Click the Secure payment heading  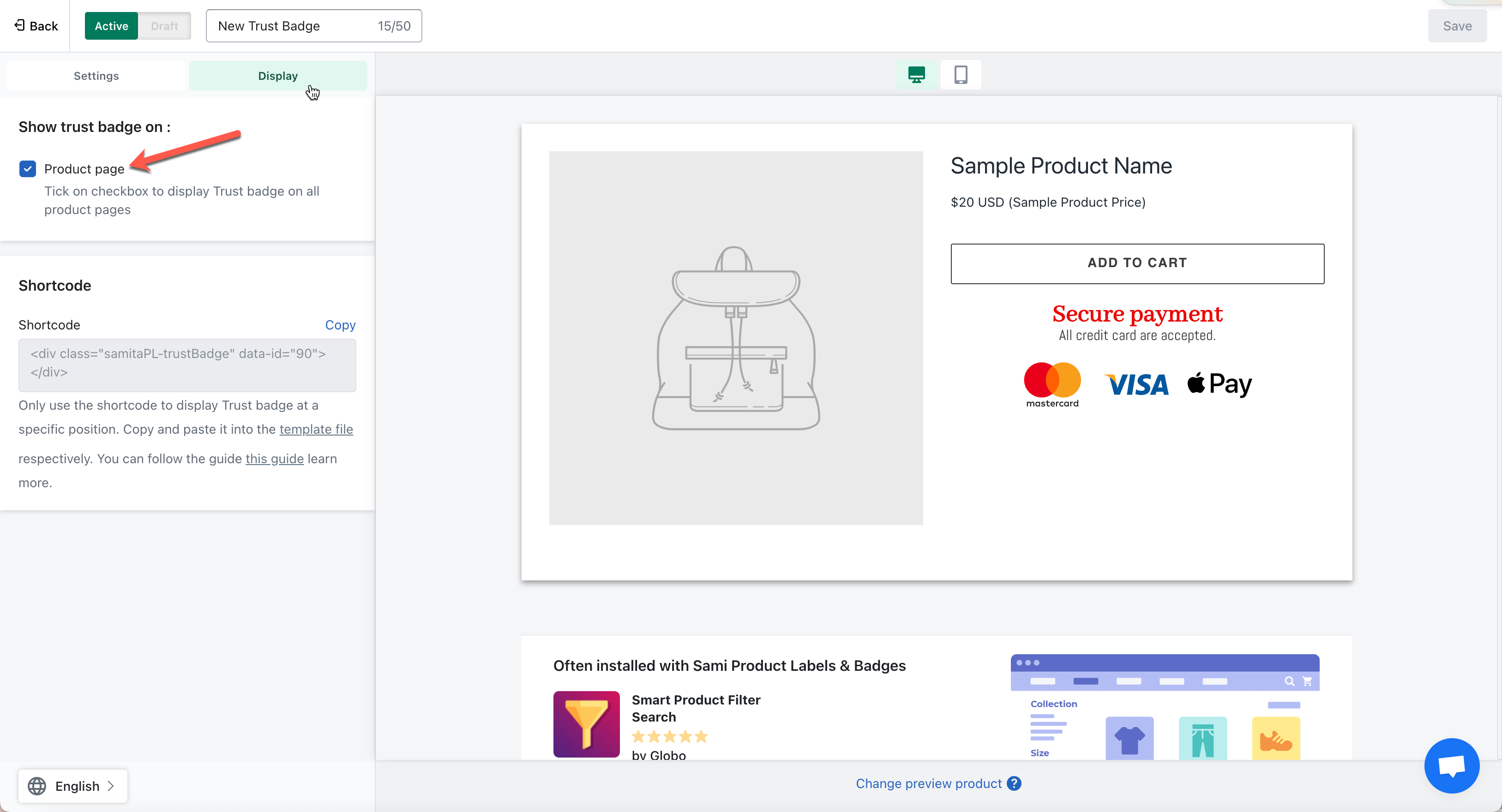click(1137, 314)
